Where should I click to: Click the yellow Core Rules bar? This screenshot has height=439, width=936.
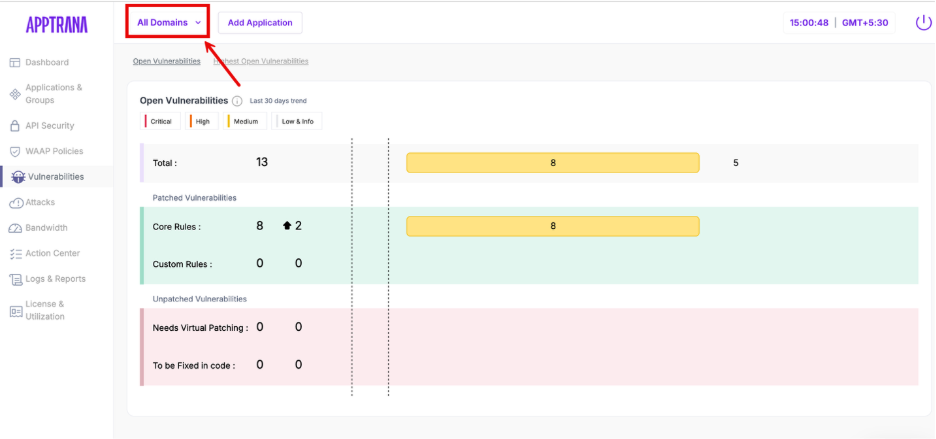point(552,226)
